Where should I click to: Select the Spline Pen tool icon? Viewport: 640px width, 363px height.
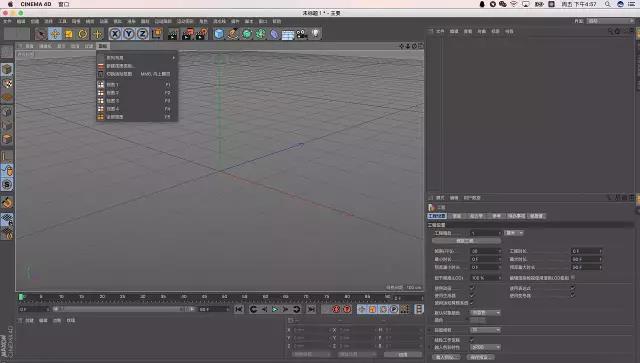point(233,34)
